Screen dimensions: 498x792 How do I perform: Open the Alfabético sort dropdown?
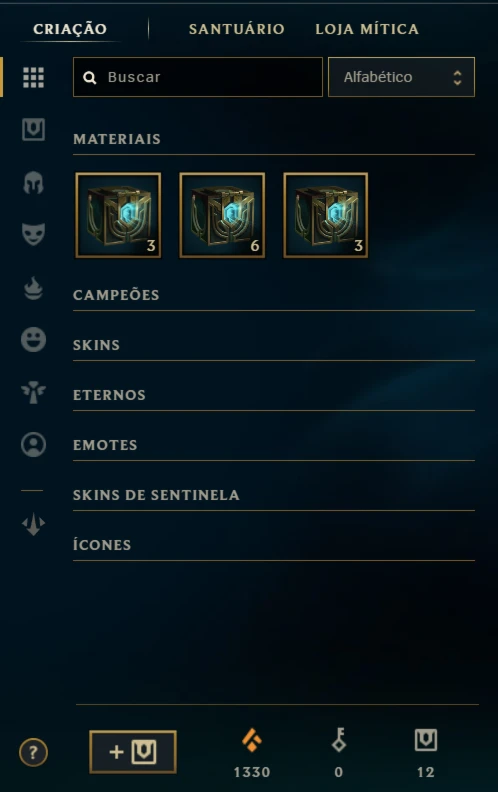[402, 77]
